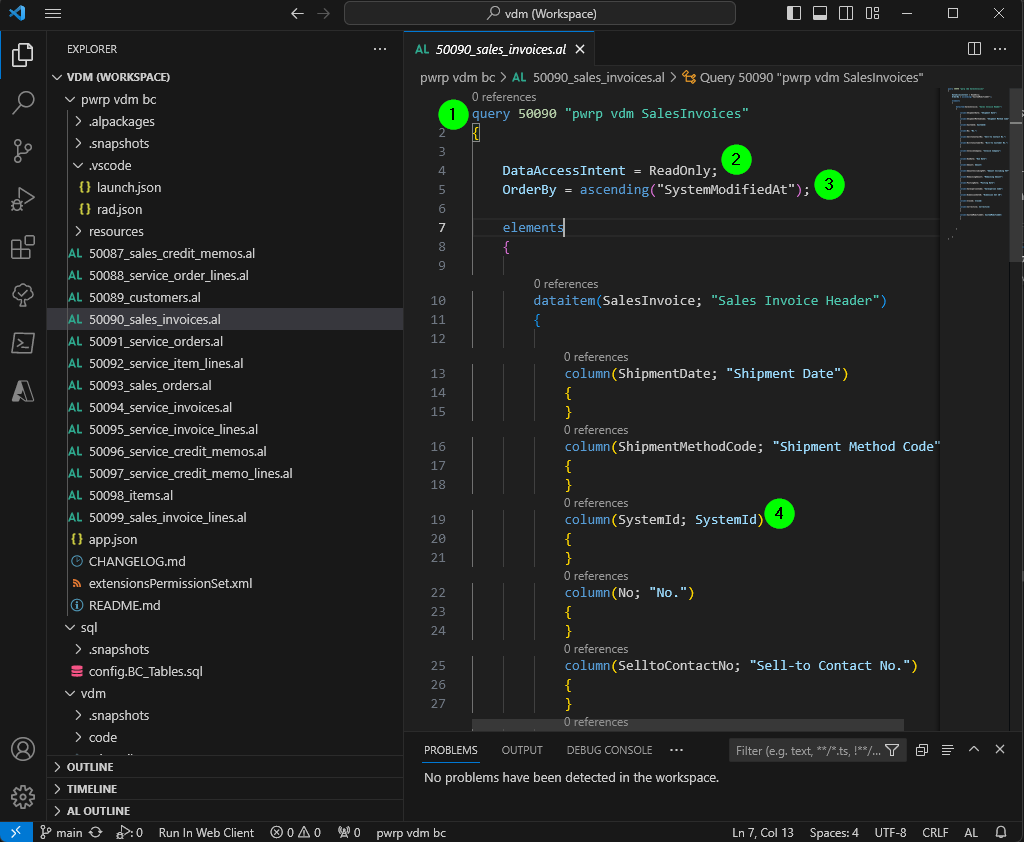Change indentation via Spaces: 4
1024x842 pixels.
pyautogui.click(x=834, y=832)
